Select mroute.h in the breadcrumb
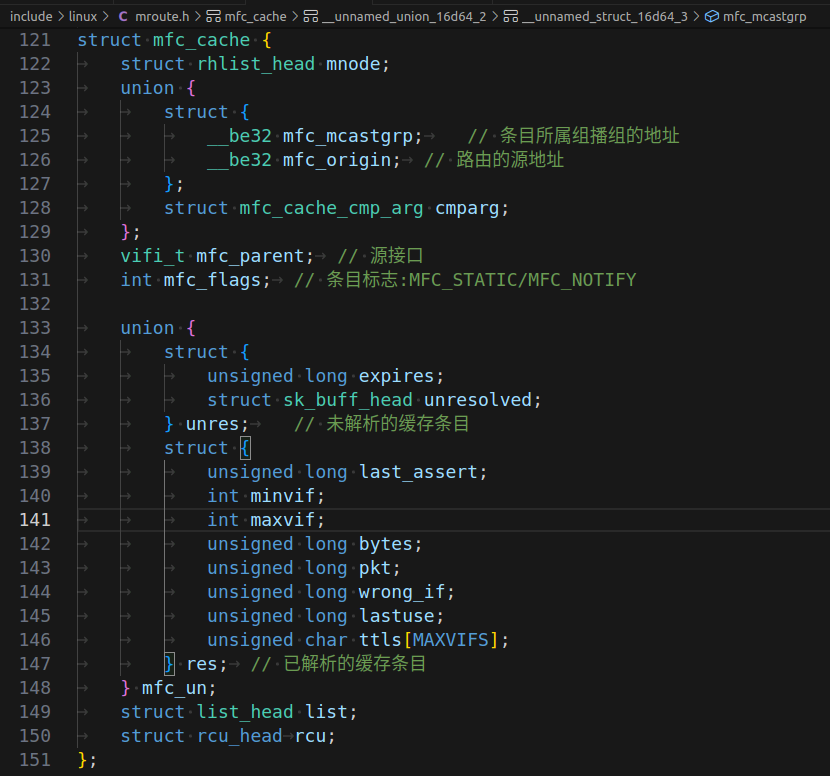The height and width of the screenshot is (776, 830). 162,16
